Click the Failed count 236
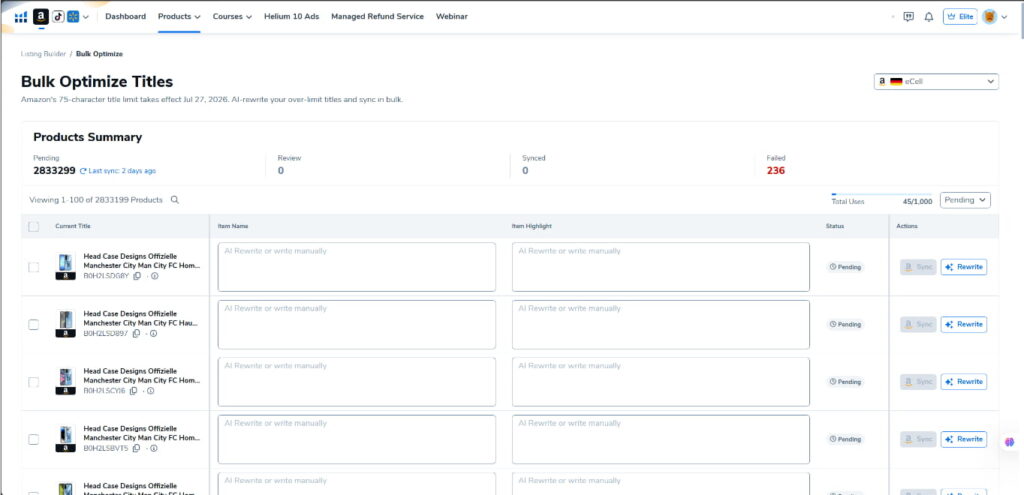 click(x=776, y=171)
